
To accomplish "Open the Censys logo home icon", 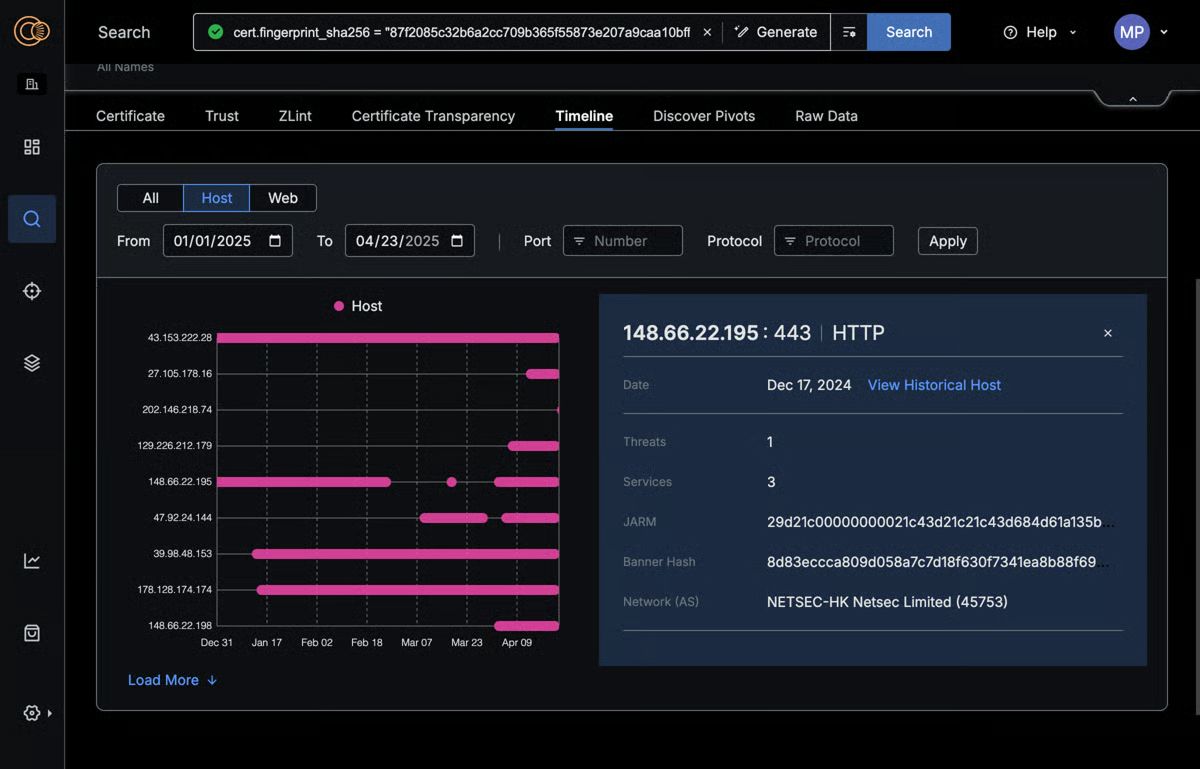I will point(31,31).
